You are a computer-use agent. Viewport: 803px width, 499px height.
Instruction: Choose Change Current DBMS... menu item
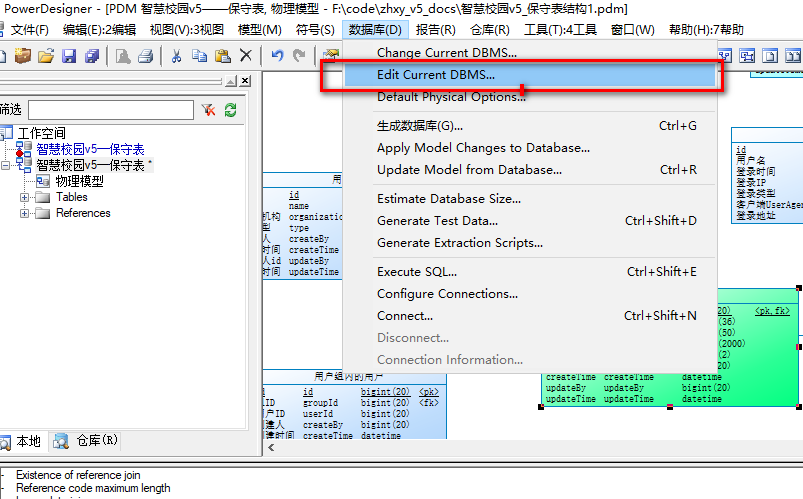[530, 53]
